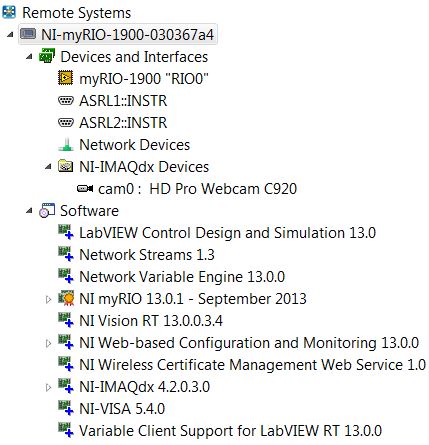Viewport: 429px width, 445px height.
Task: Click the NI Web-based Configuration icon
Action: coord(66,342)
